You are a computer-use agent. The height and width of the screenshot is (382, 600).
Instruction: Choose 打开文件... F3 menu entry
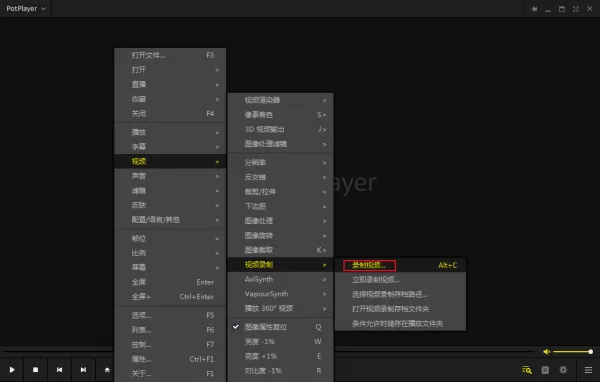[x=170, y=55]
